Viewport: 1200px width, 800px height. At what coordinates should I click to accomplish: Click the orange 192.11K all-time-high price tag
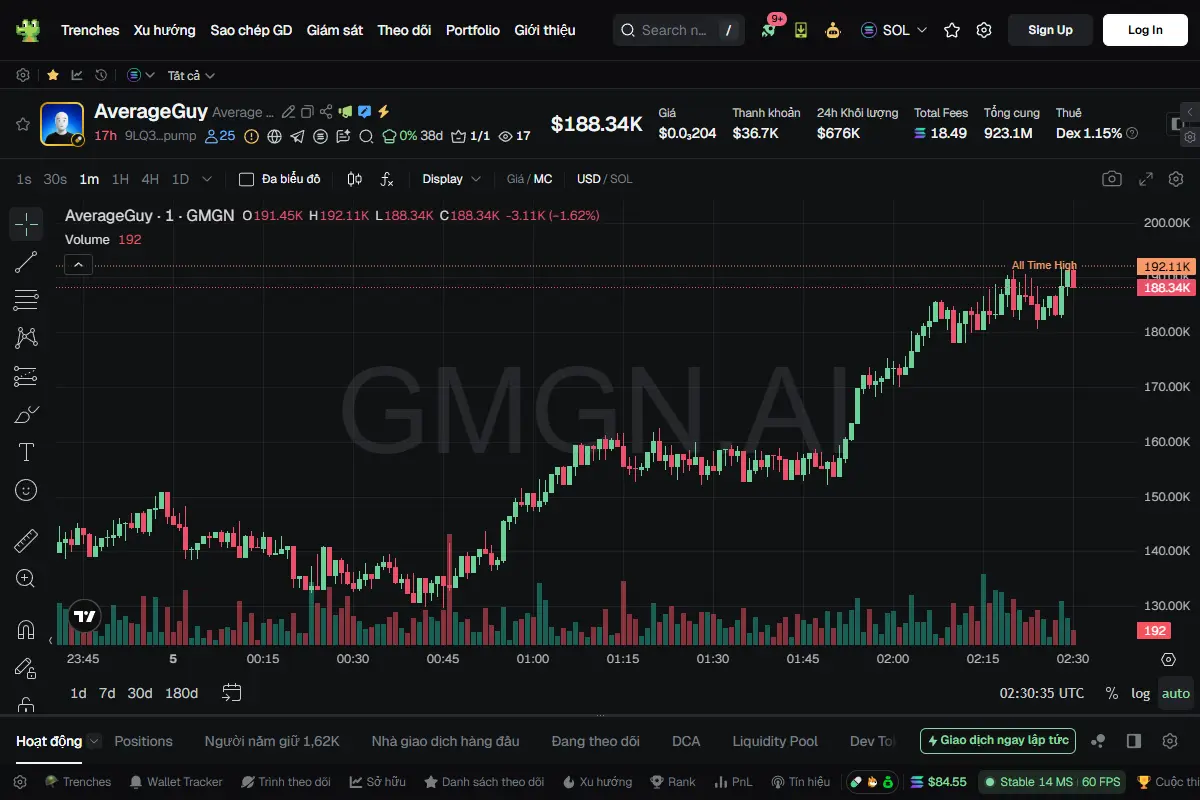[1166, 266]
